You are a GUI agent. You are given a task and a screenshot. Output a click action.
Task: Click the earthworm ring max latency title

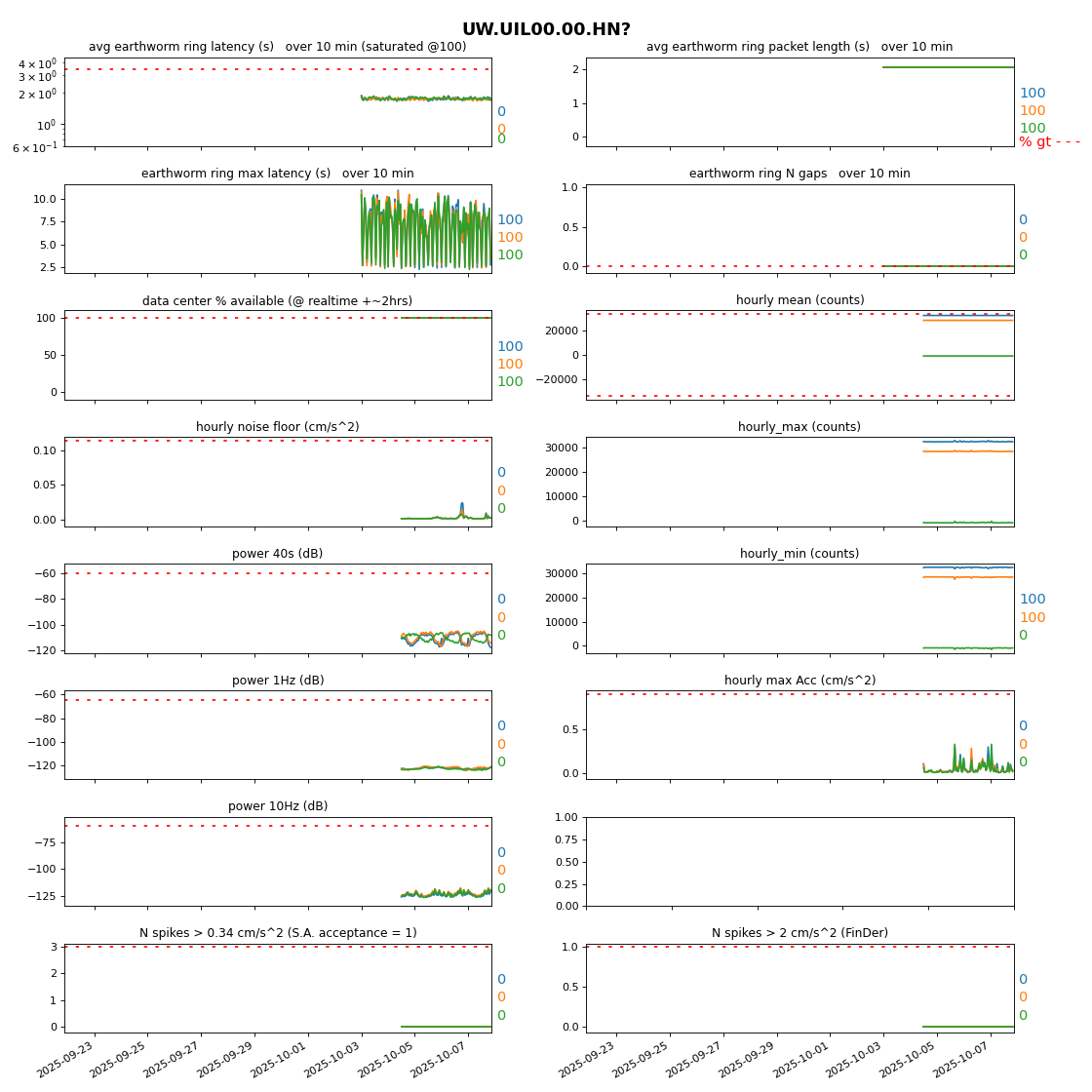[278, 174]
